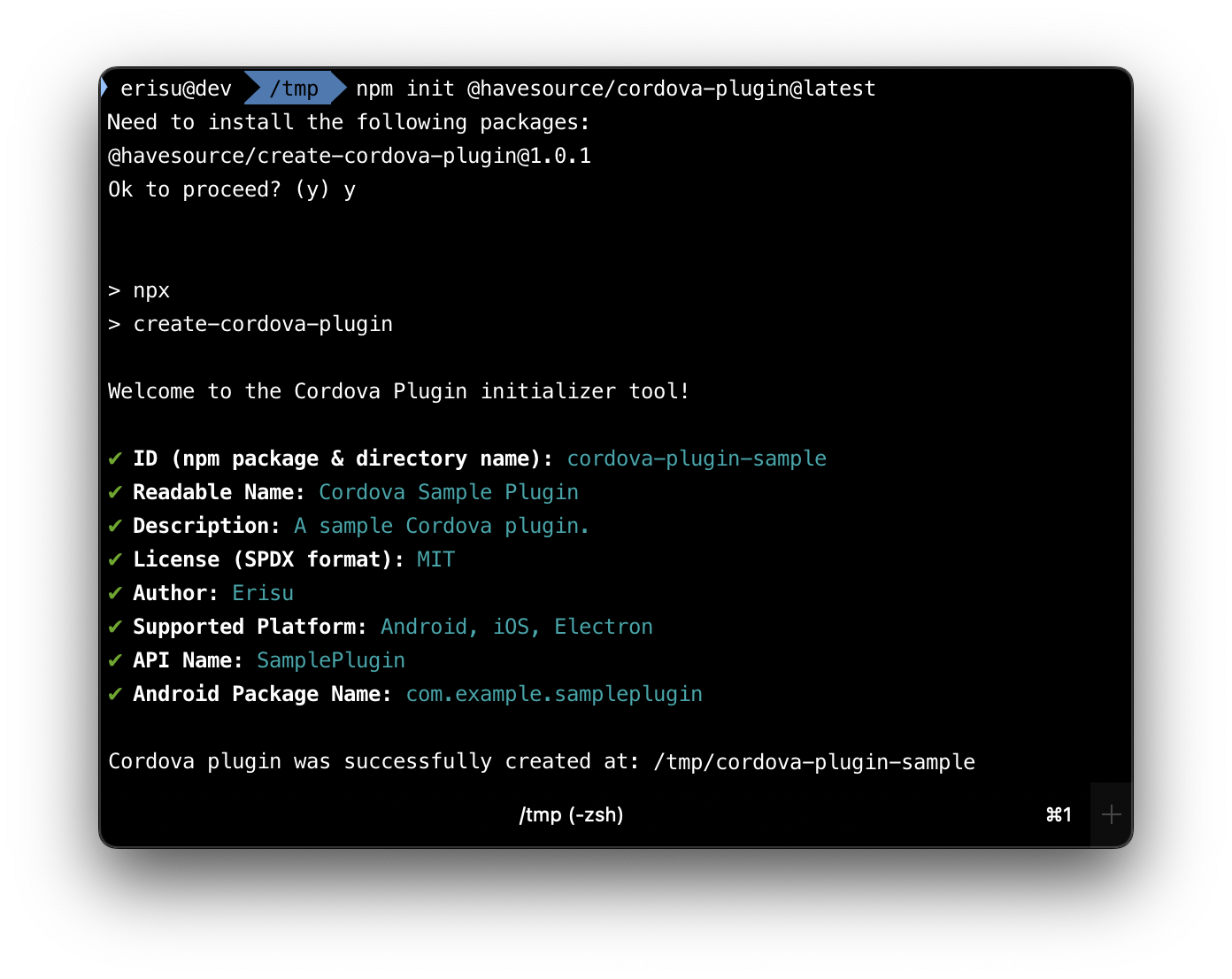
Task: Click the 'Description:' label
Action: pos(206,526)
